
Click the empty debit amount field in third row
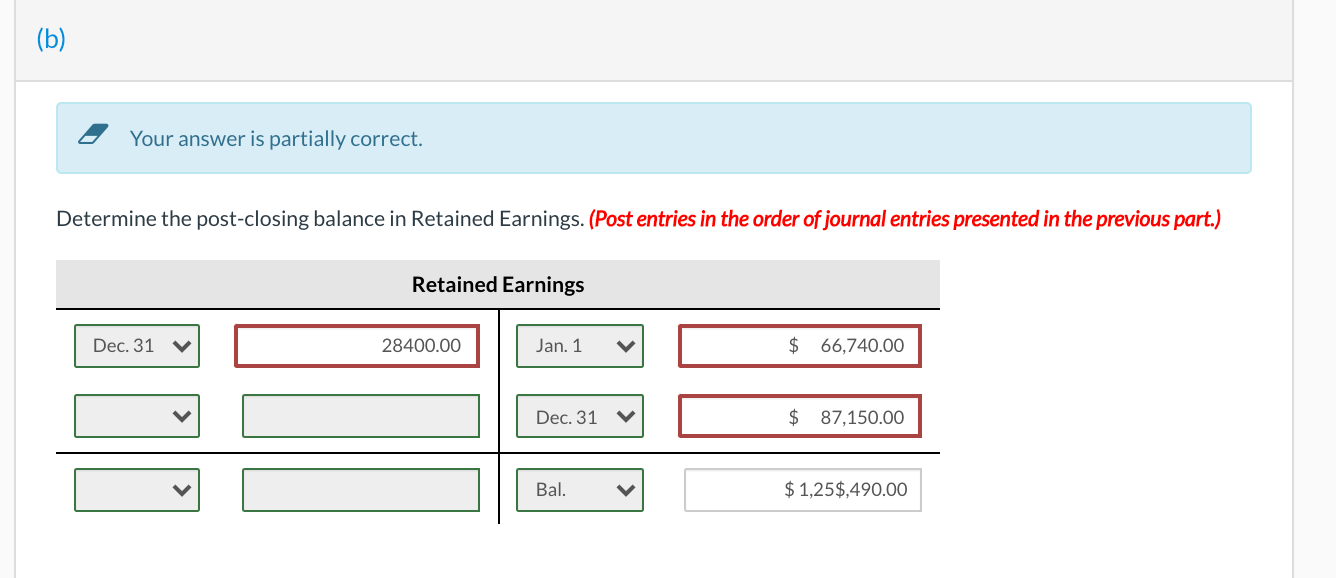tap(360, 489)
